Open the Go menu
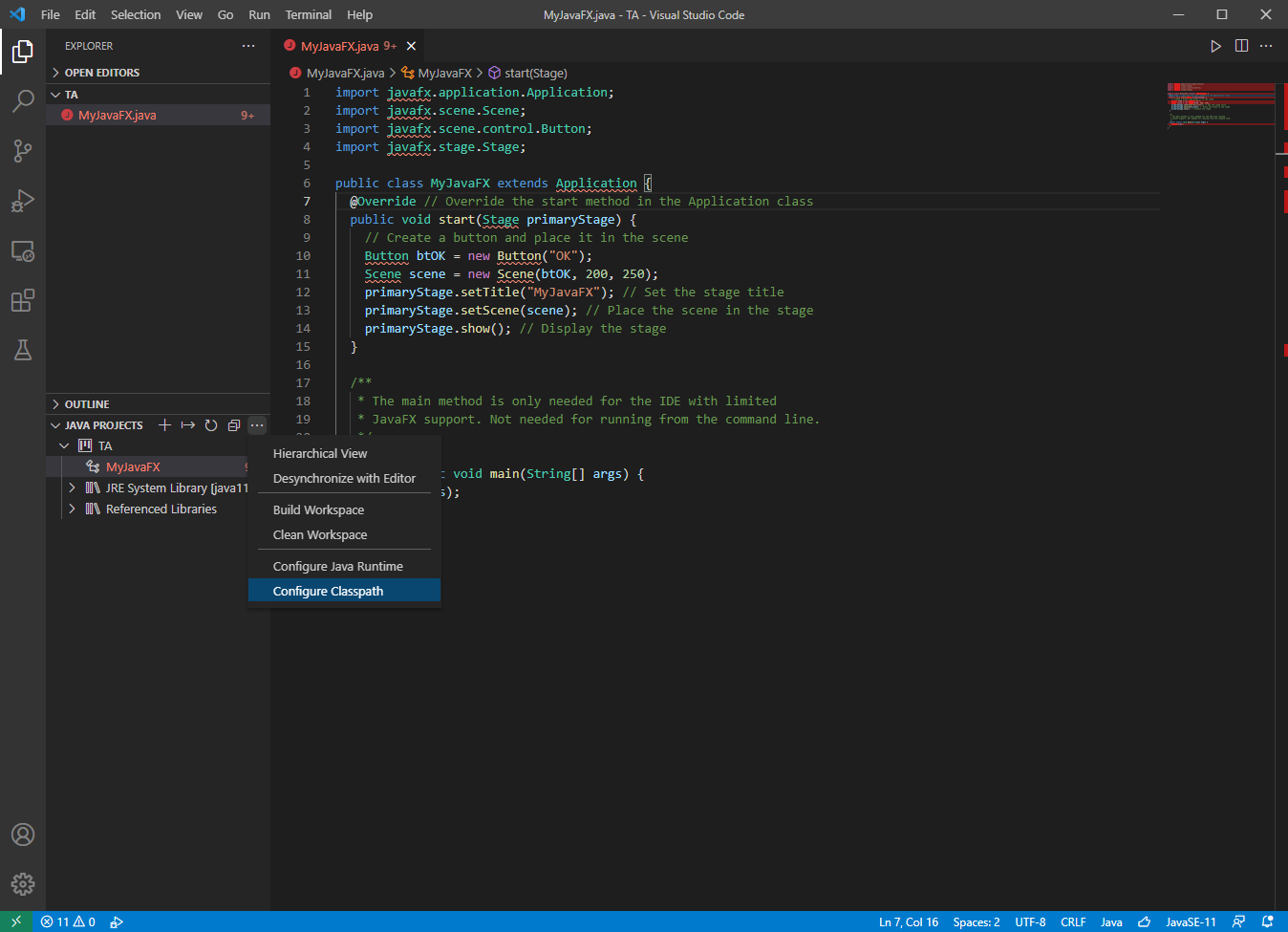 (225, 14)
